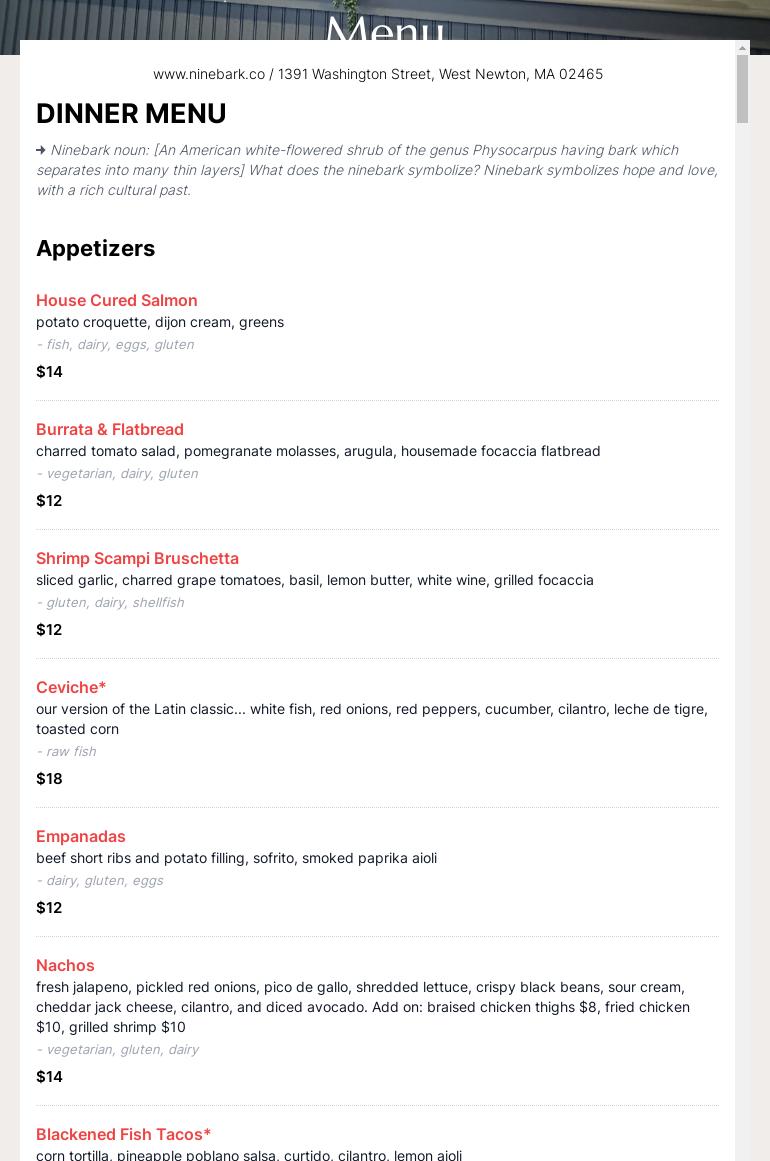Select the Appetizers section header
The image size is (770, 1161).
tap(95, 248)
